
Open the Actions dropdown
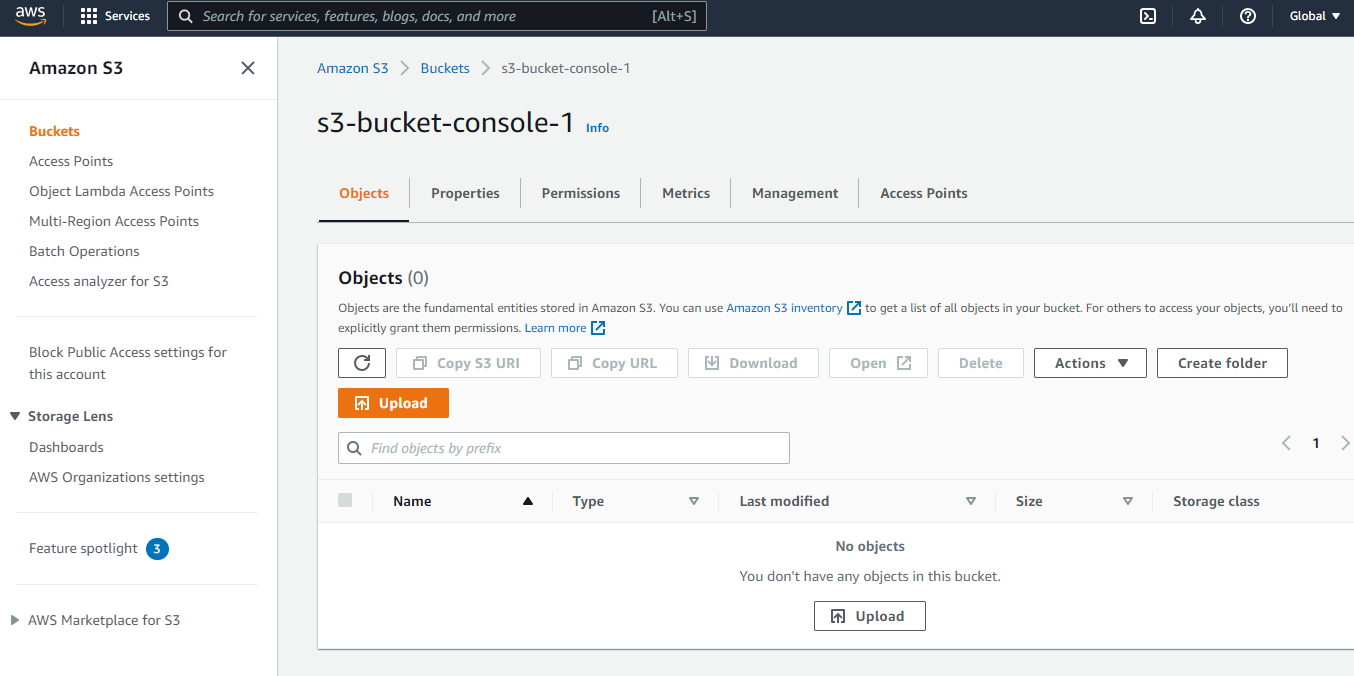1089,362
